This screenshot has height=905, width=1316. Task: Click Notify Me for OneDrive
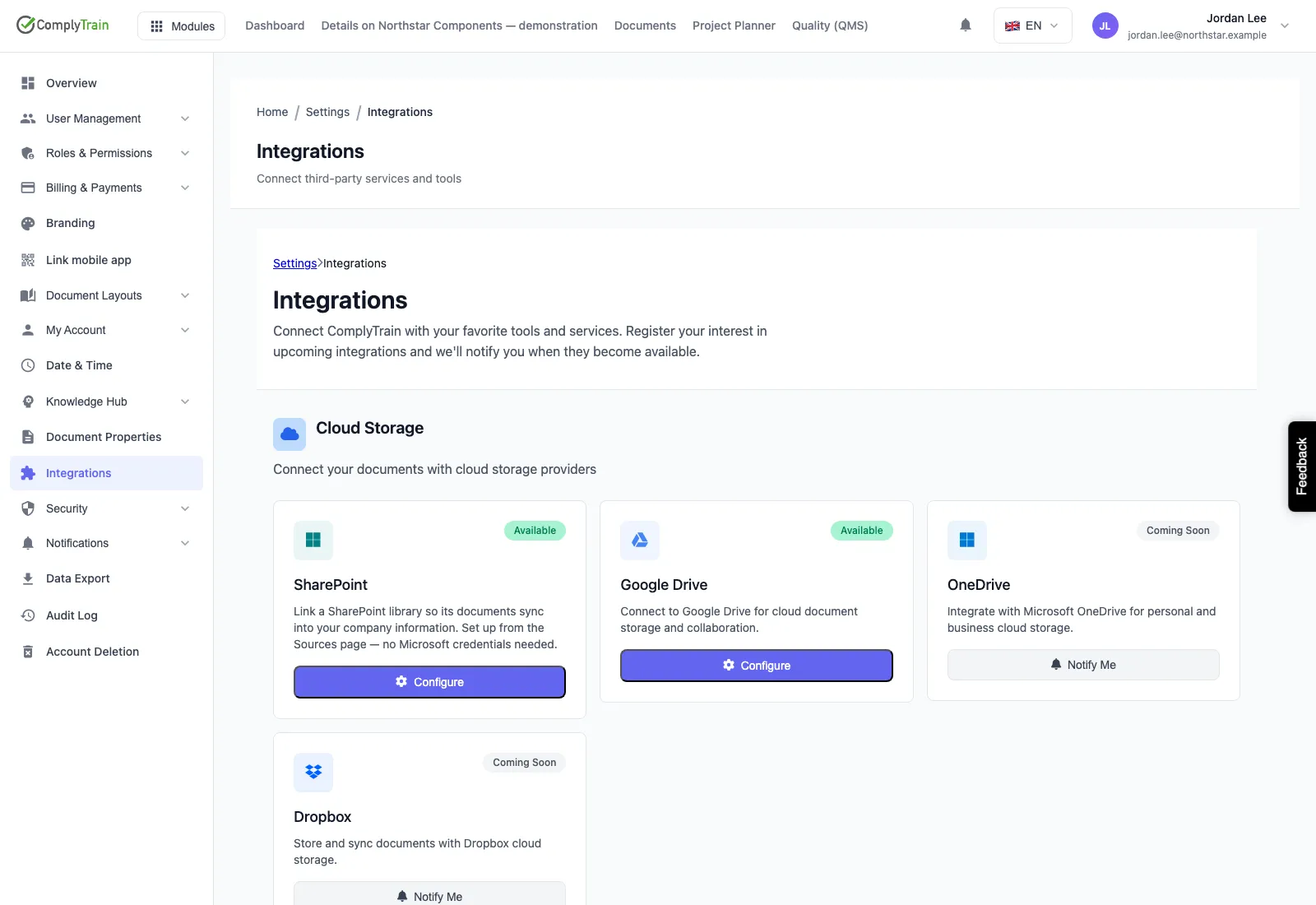[1083, 665]
